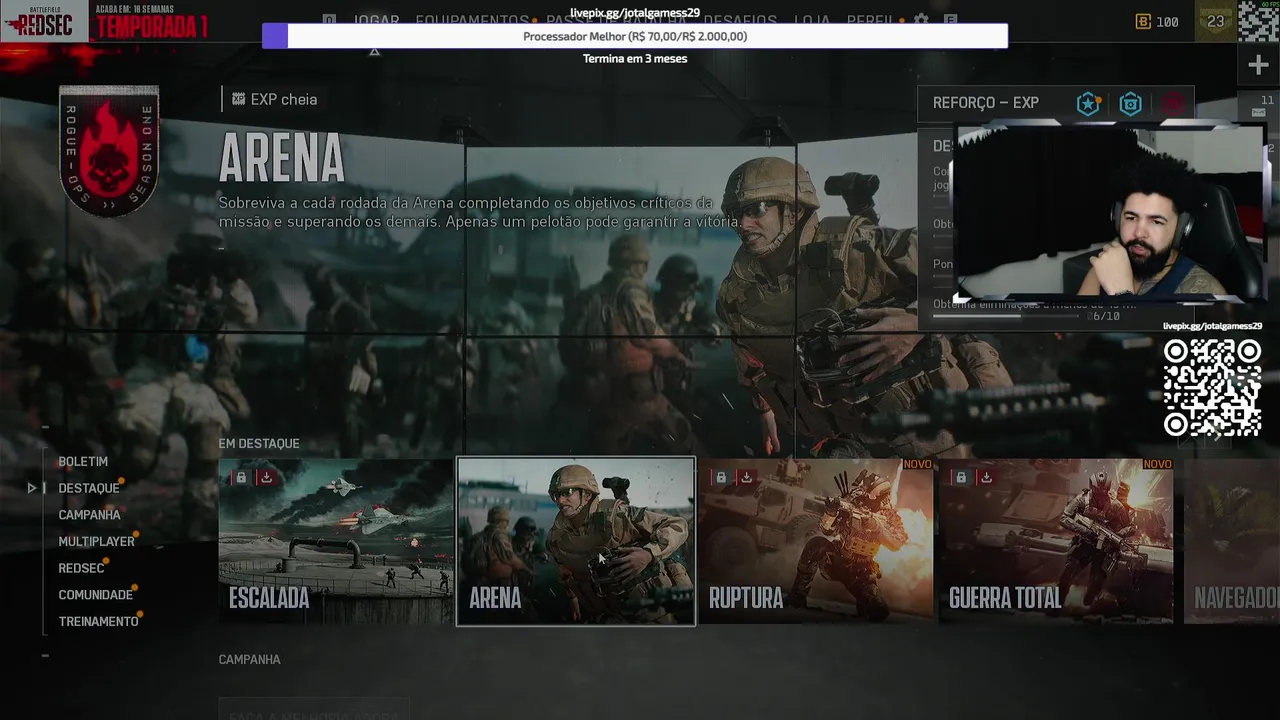Click the lock icon on Ruptura card
This screenshot has height=720, width=1280.
[x=721, y=478]
